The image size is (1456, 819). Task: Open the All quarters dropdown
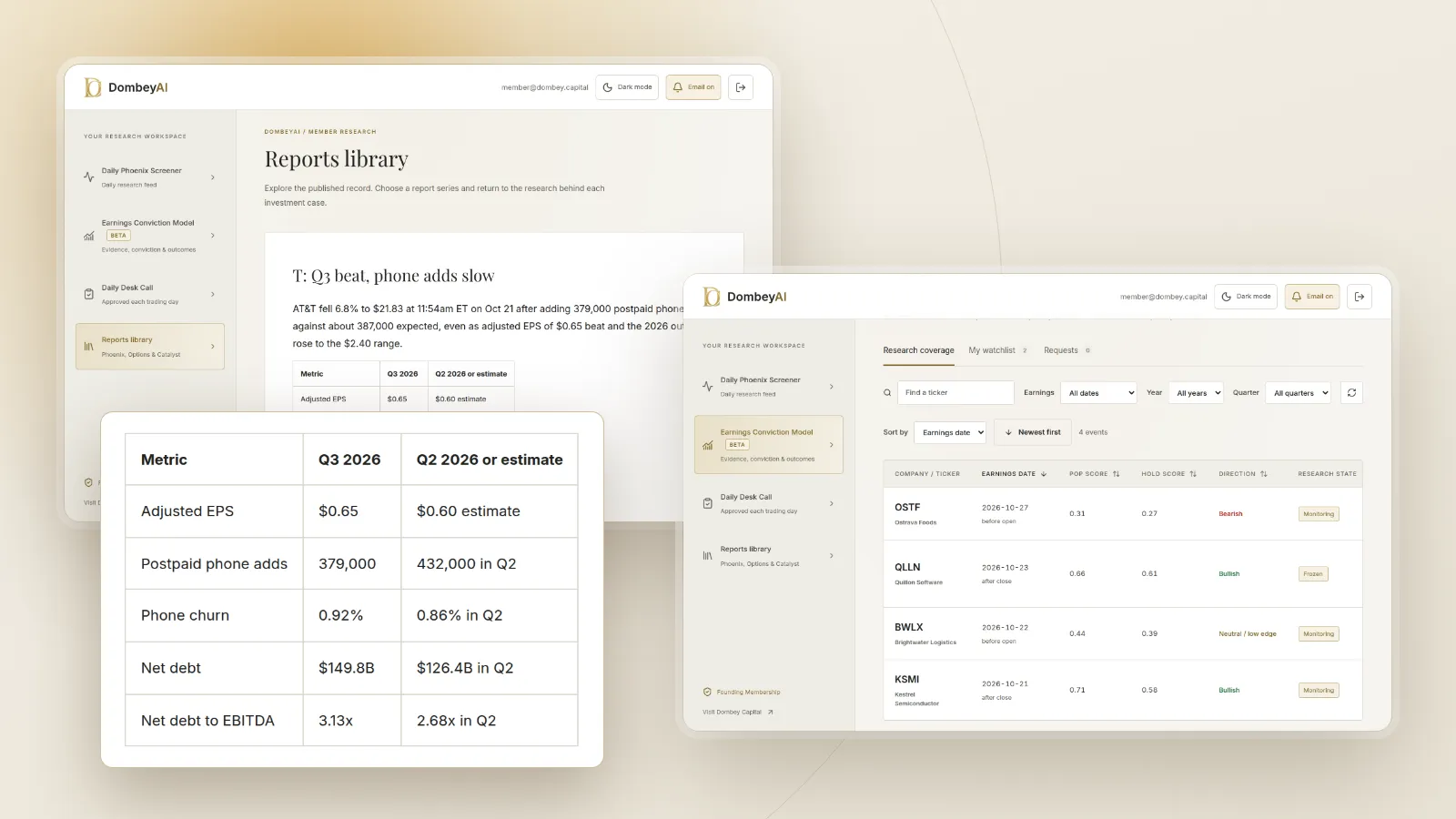point(1299,393)
